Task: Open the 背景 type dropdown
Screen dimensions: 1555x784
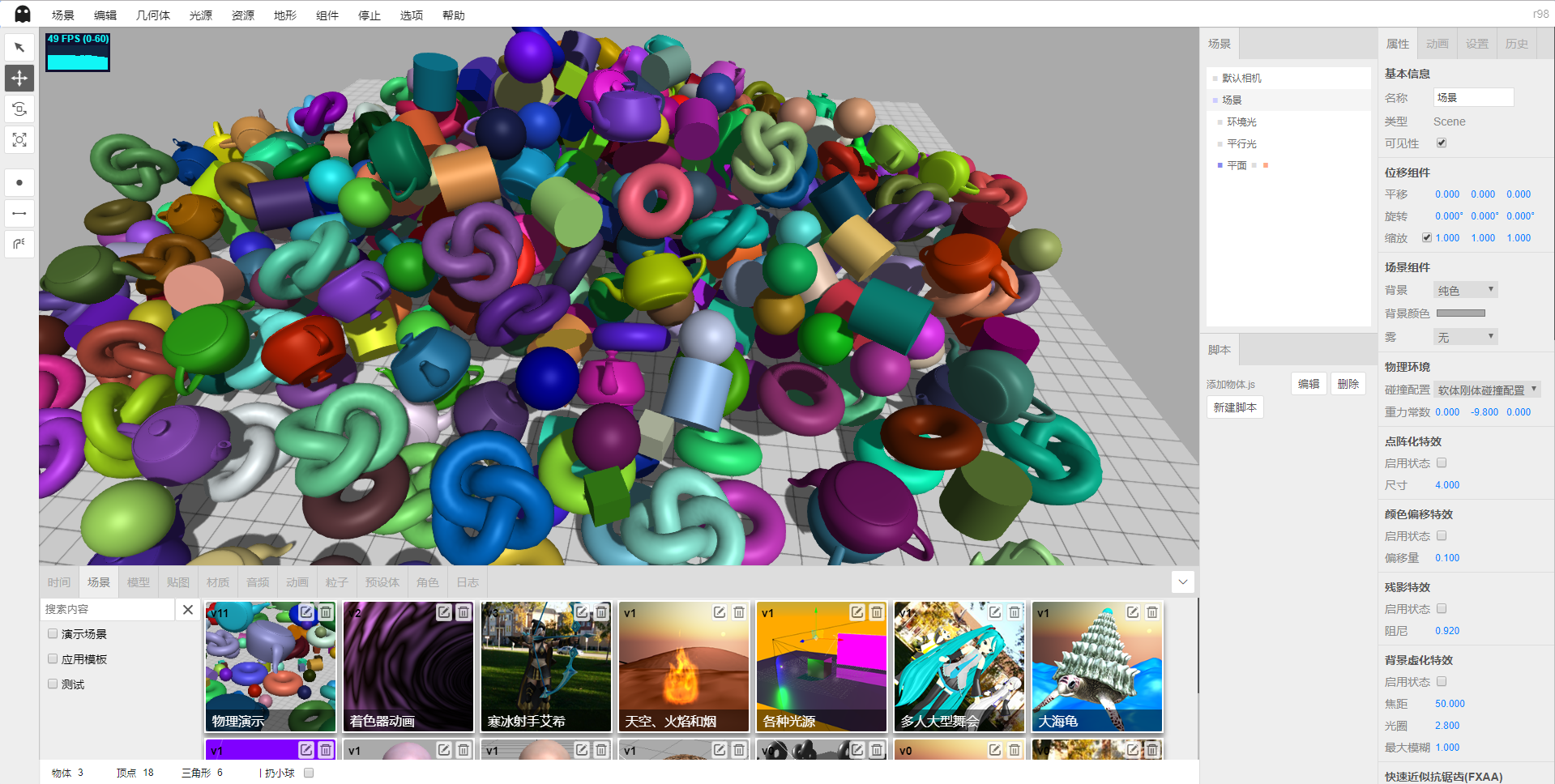Action: click(x=1465, y=290)
